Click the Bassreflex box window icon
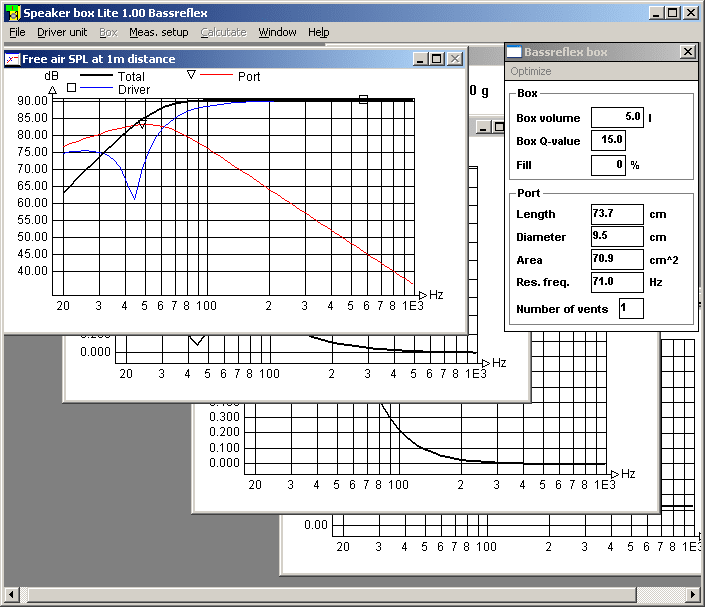Screen dimensions: 705x607 tap(514, 52)
